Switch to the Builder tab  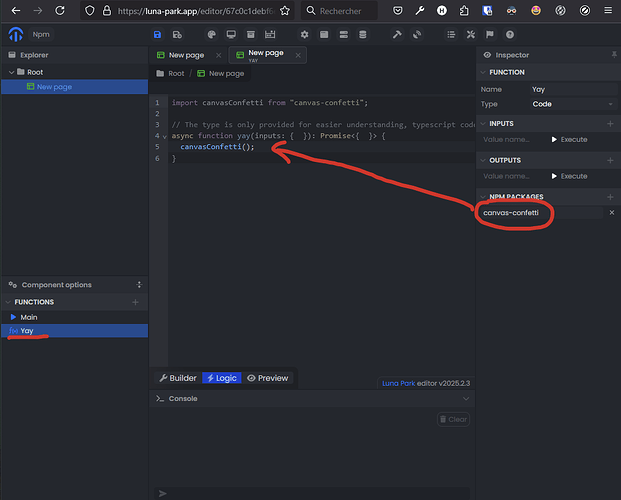click(177, 378)
